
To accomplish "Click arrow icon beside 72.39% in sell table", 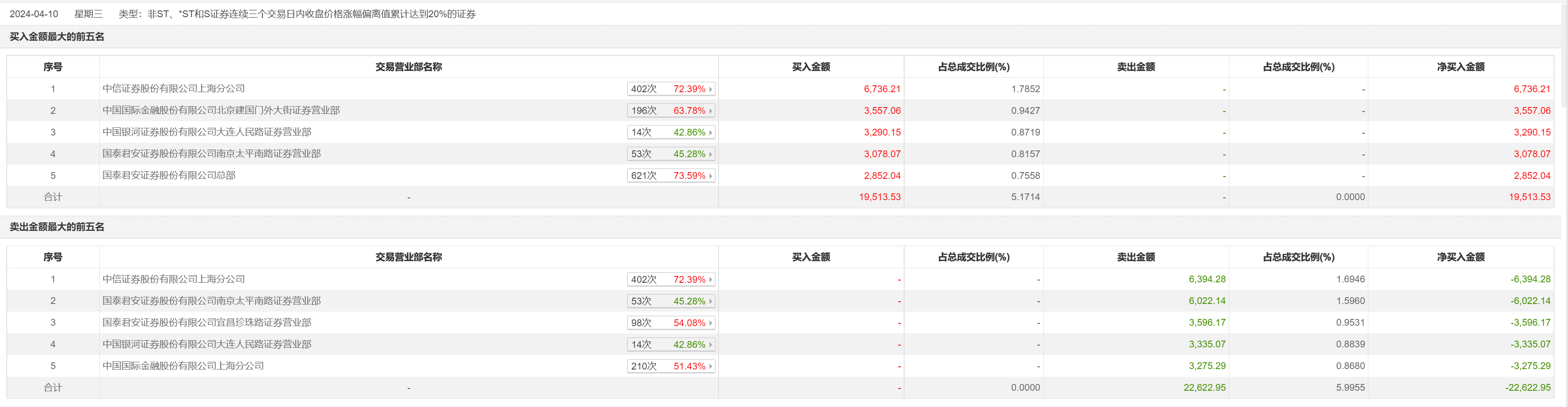I will pyautogui.click(x=710, y=280).
